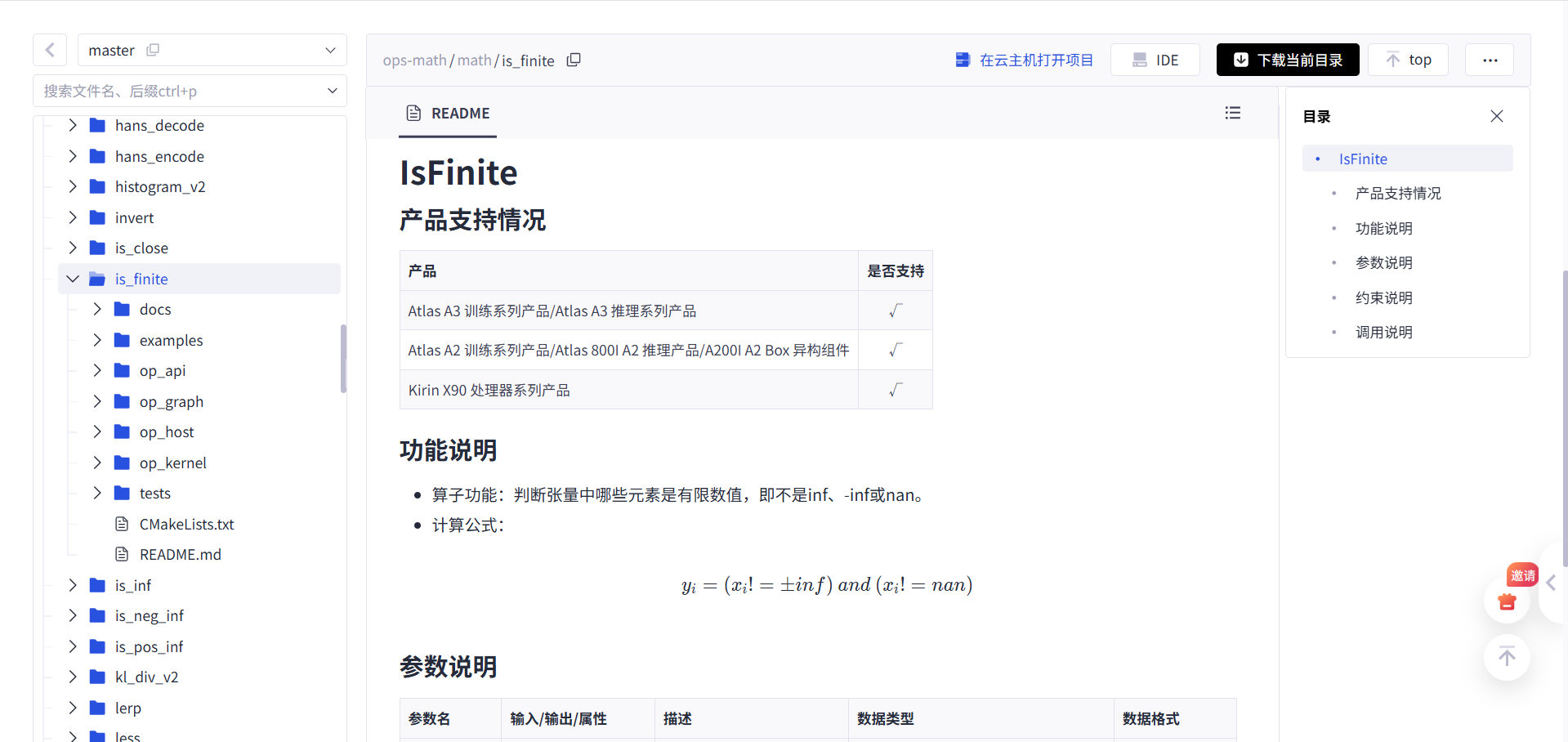Open README.md file in tree
This screenshot has width=1568, height=742.
click(x=180, y=554)
